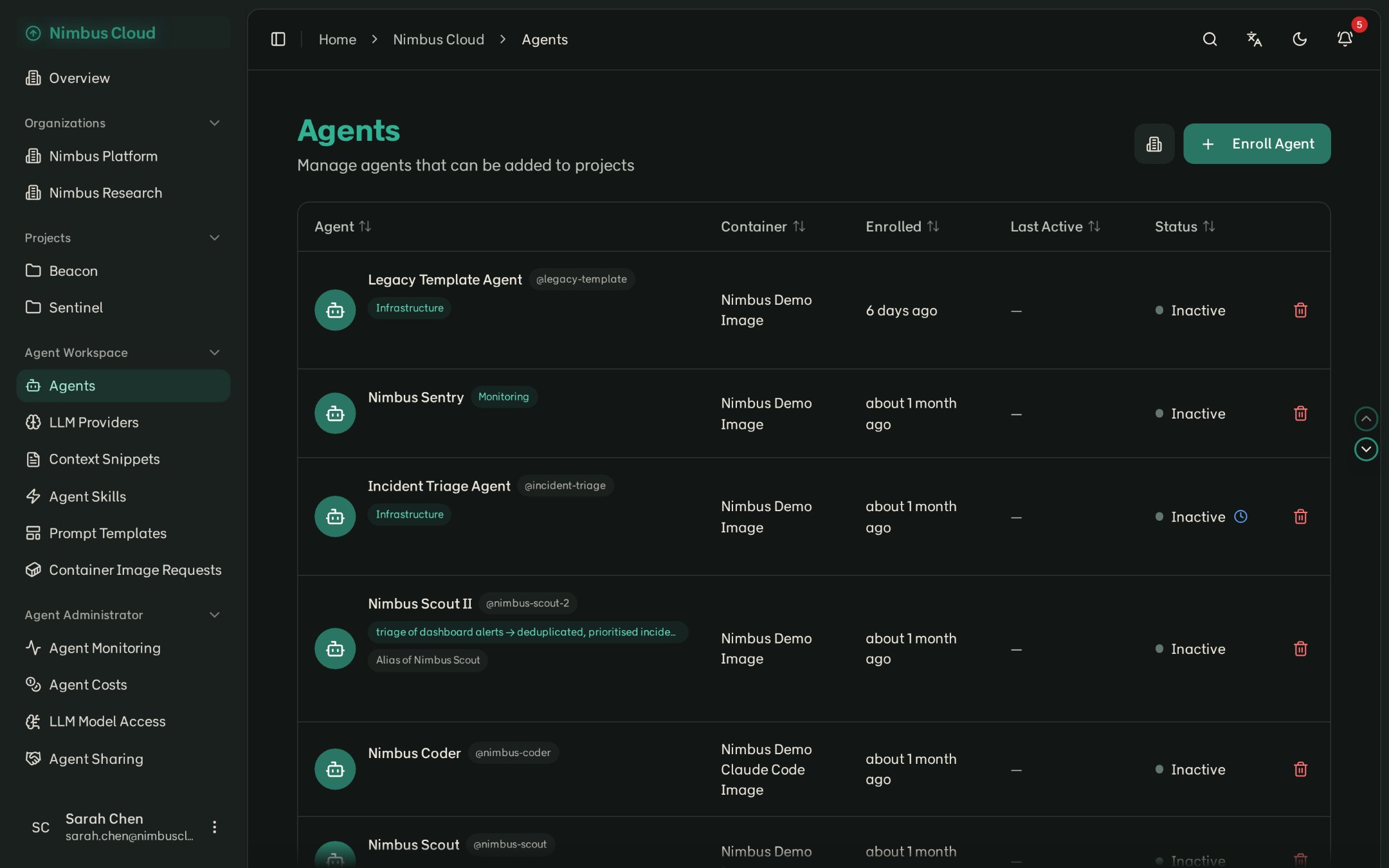Image resolution: width=1389 pixels, height=868 pixels.
Task: Collapse the Organizations sidebar section
Action: click(x=214, y=123)
